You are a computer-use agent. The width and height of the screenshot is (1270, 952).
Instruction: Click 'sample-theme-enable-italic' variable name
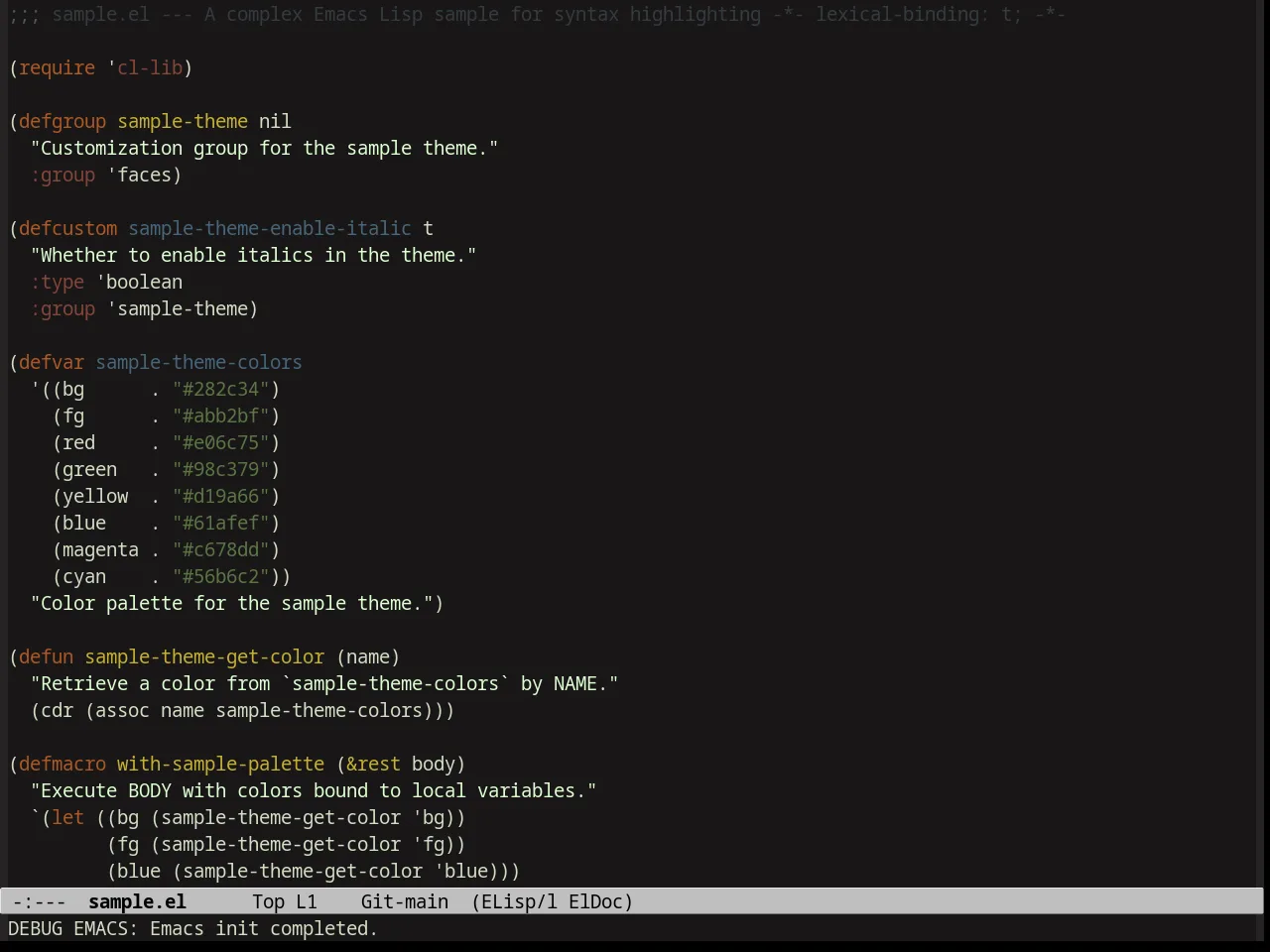[x=270, y=228]
